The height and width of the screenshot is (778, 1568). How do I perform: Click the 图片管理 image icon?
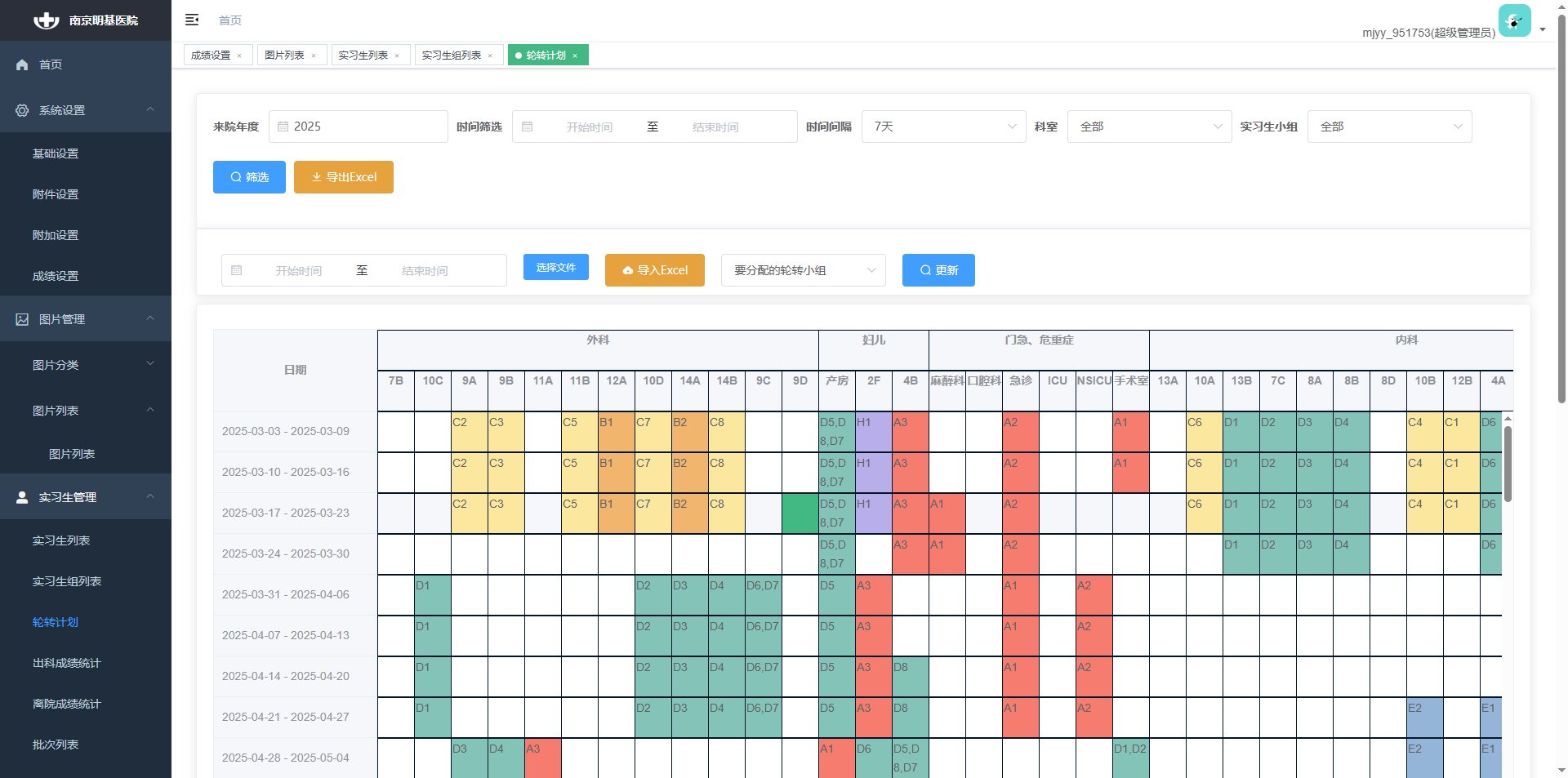point(22,319)
